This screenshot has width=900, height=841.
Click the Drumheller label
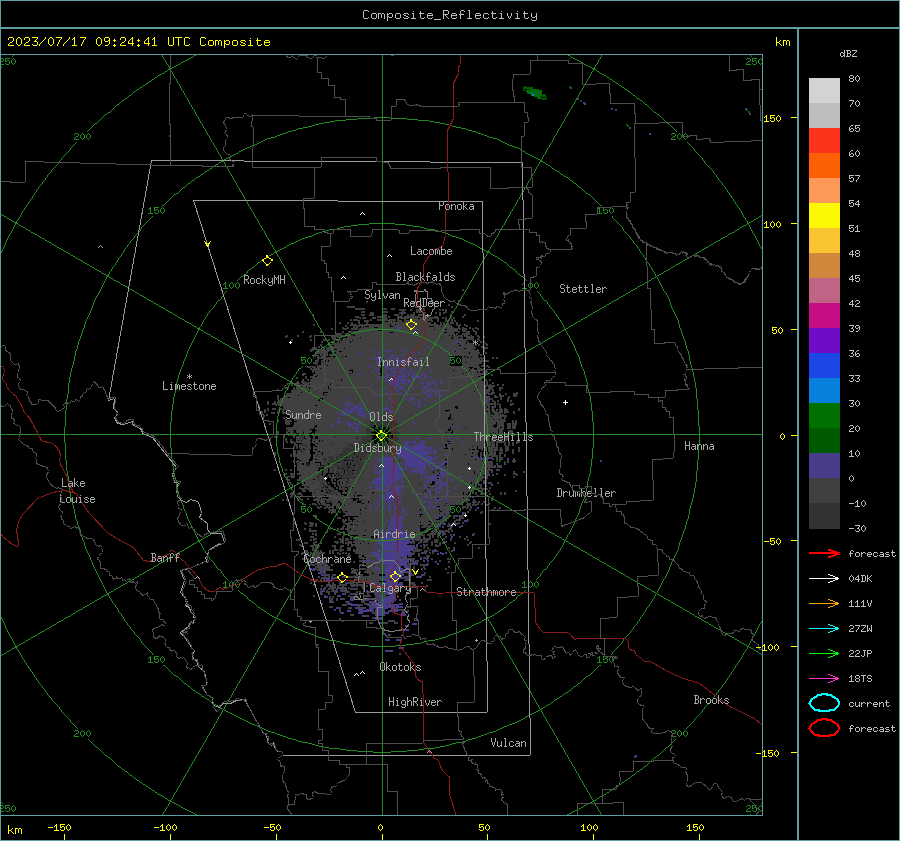click(586, 493)
